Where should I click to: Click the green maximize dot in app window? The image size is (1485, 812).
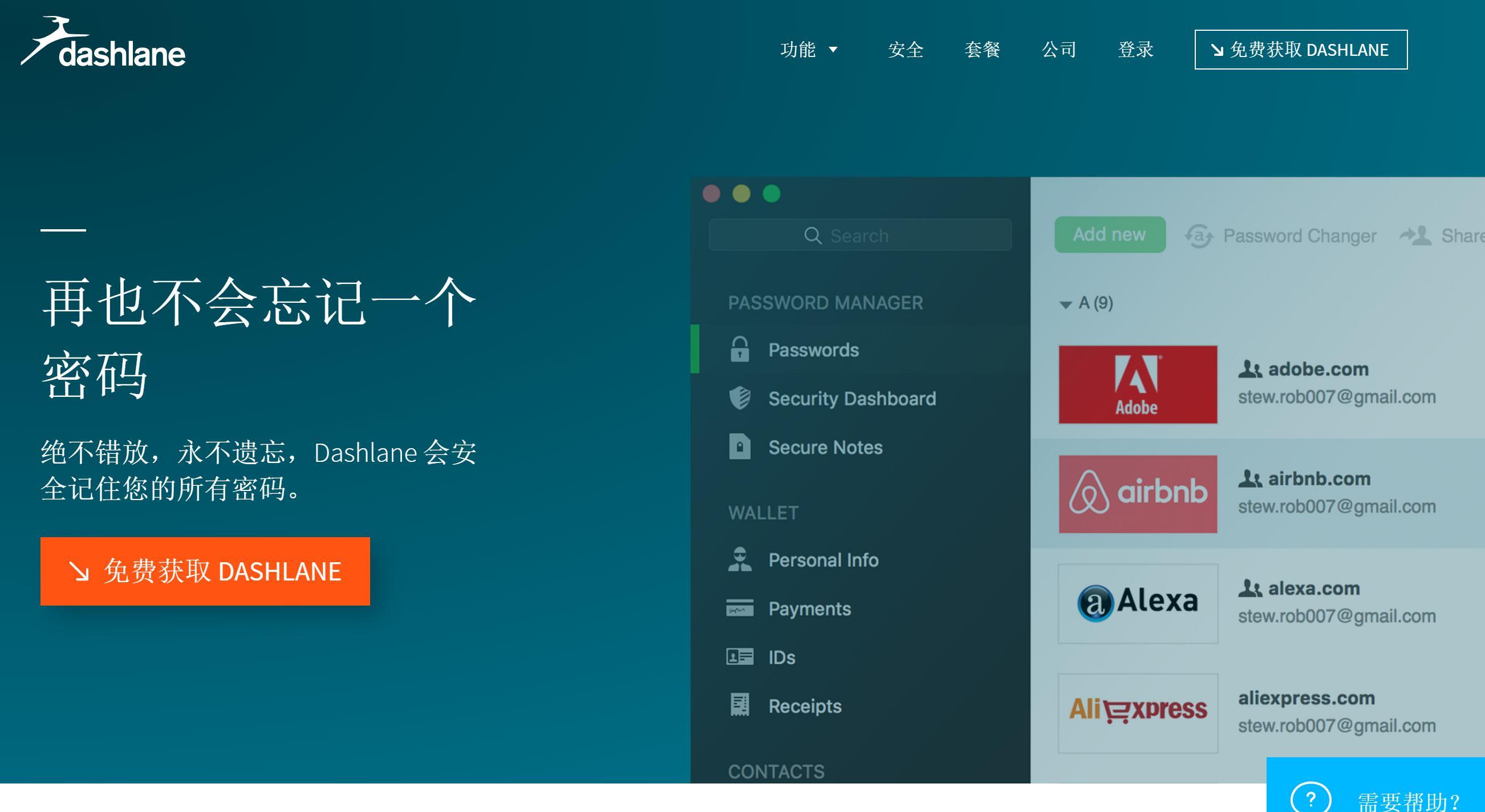click(x=772, y=194)
